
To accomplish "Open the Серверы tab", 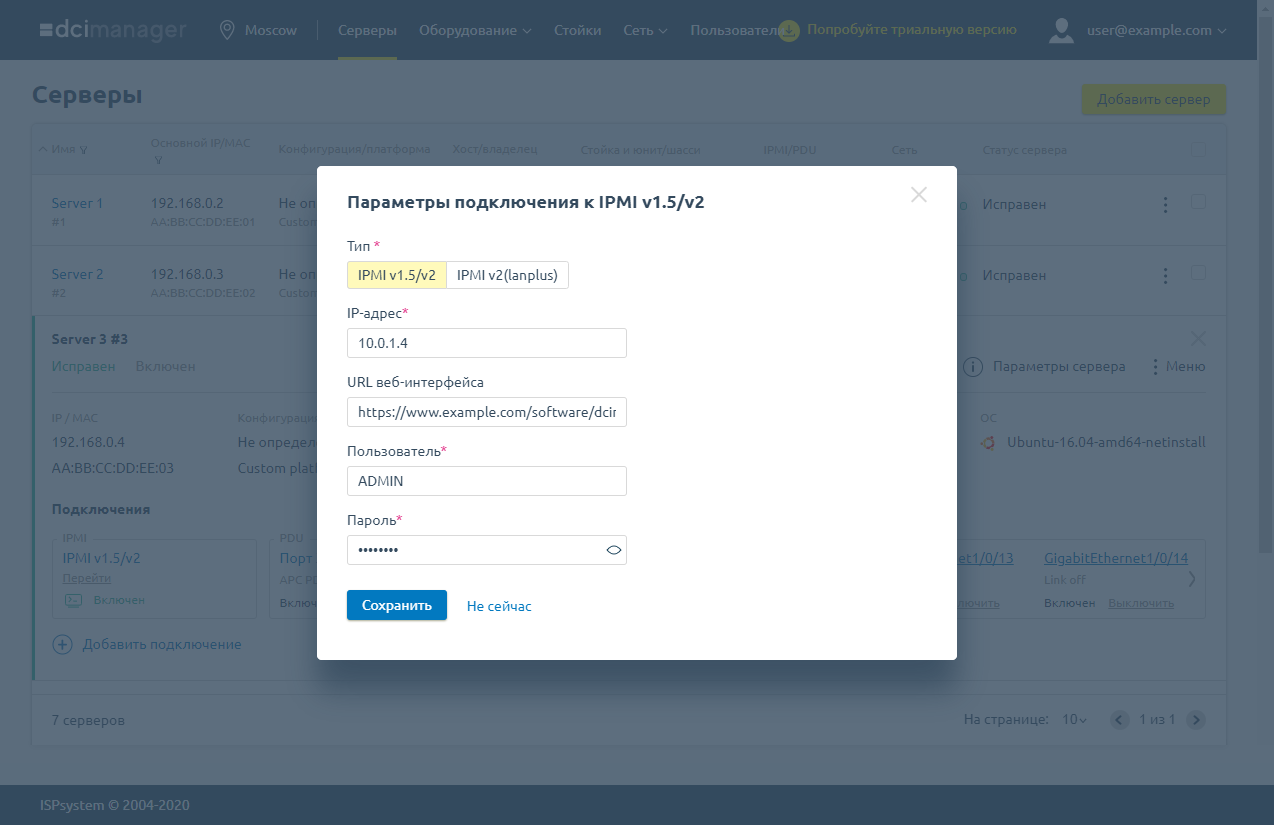I will [367, 30].
